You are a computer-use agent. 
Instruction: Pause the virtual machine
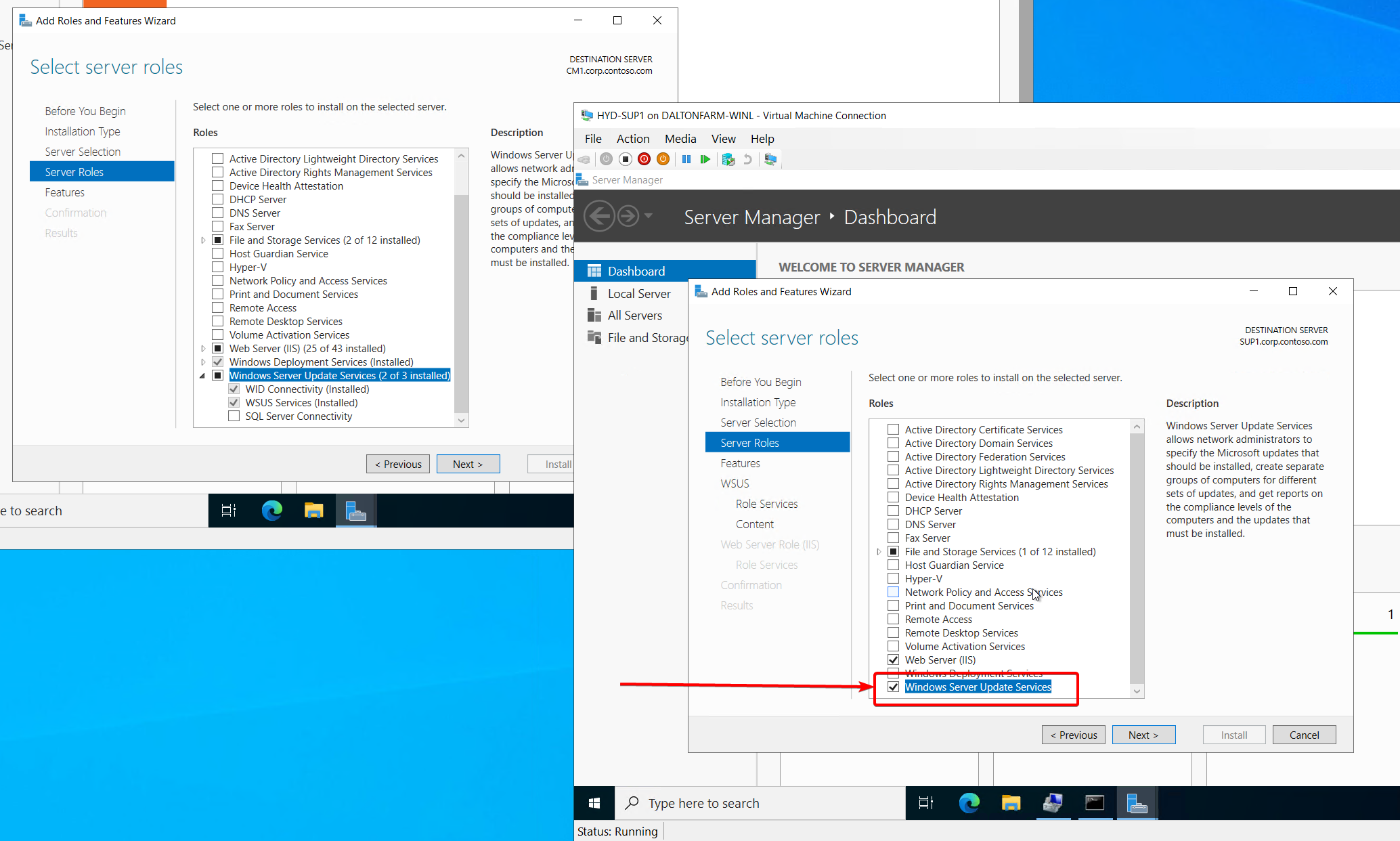686,159
